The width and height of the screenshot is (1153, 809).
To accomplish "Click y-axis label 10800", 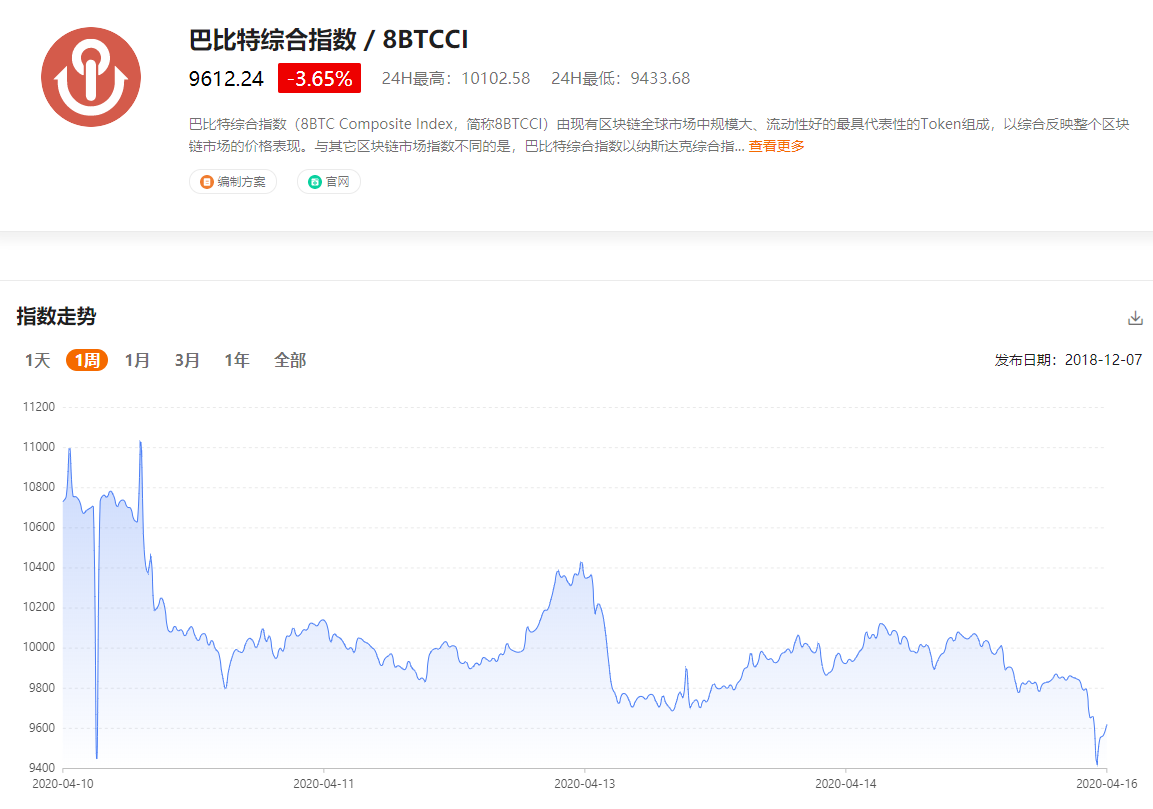I will click(39, 487).
